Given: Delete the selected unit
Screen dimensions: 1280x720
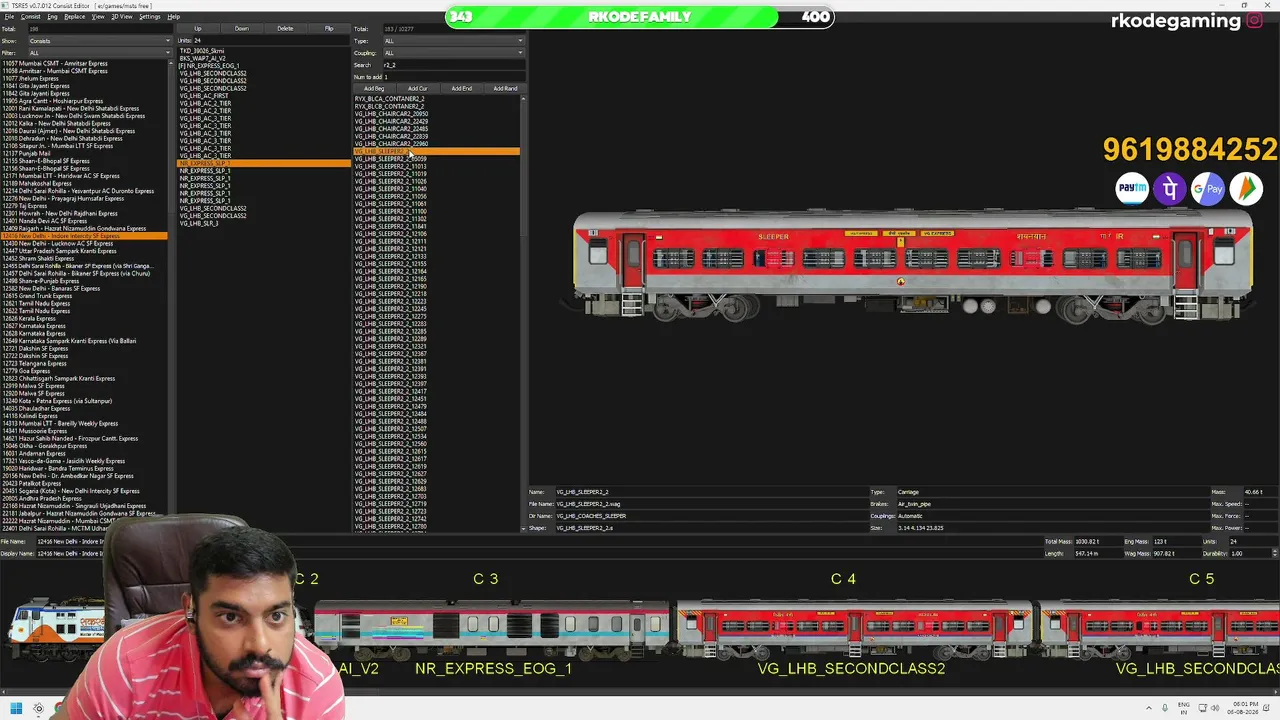Looking at the screenshot, I should click(x=285, y=29).
